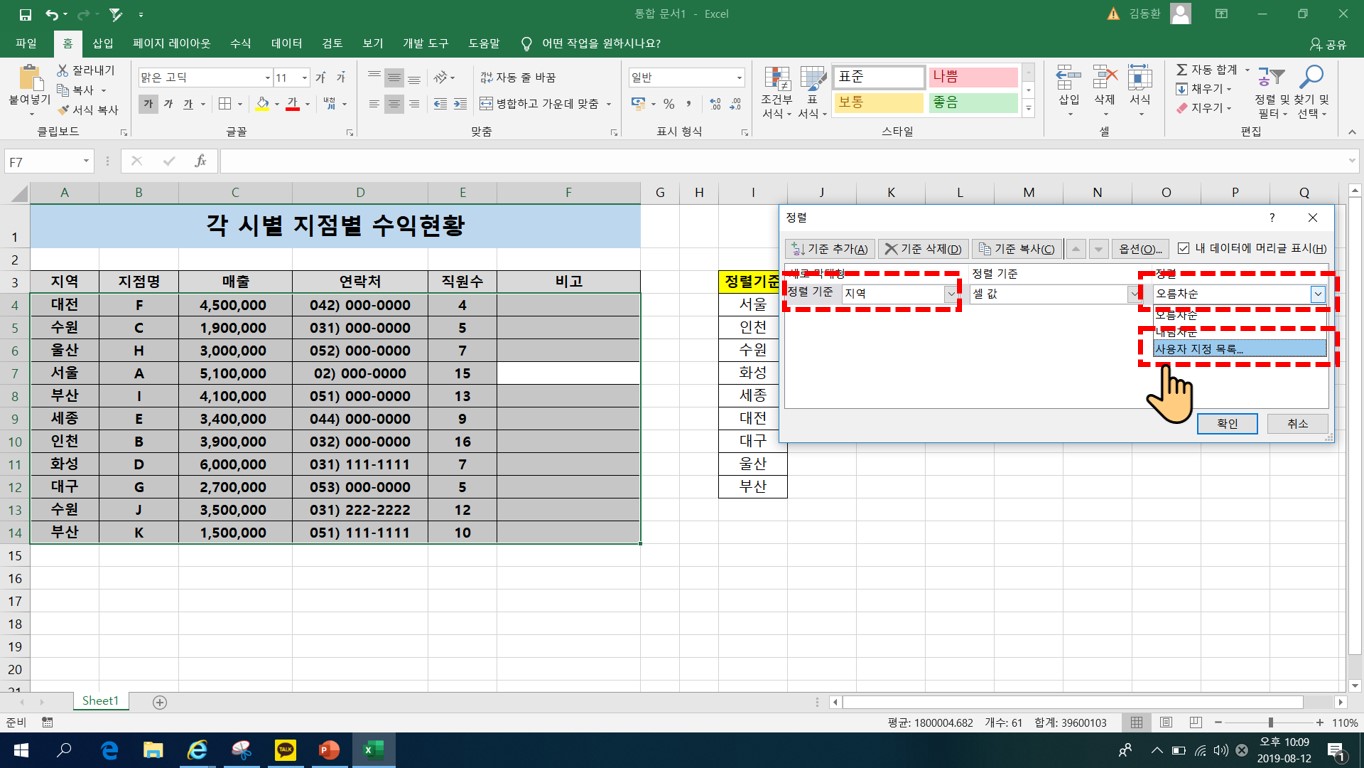Click the cell borders icon

click(x=225, y=104)
